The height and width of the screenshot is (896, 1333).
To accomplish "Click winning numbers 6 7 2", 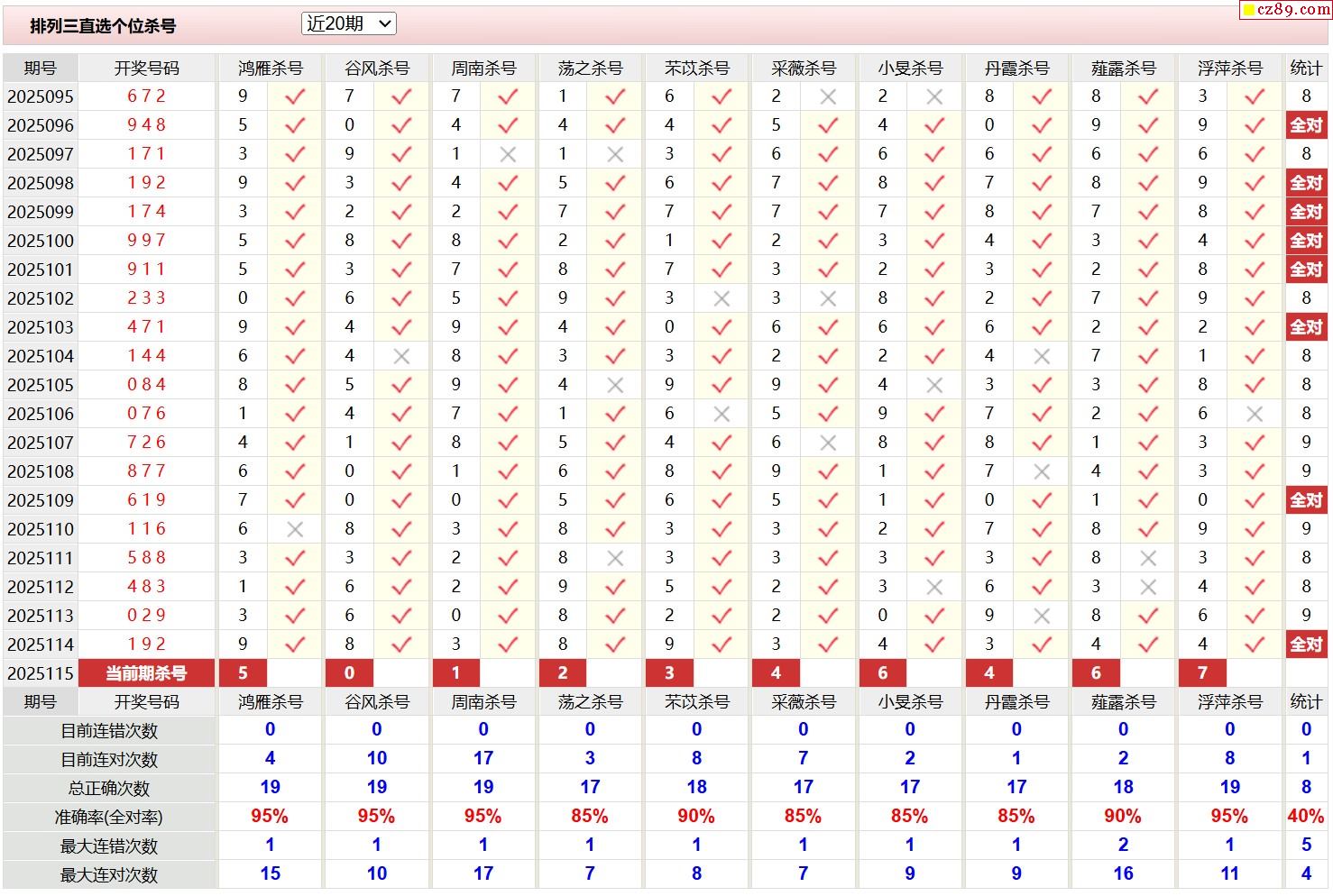I will pyautogui.click(x=147, y=96).
